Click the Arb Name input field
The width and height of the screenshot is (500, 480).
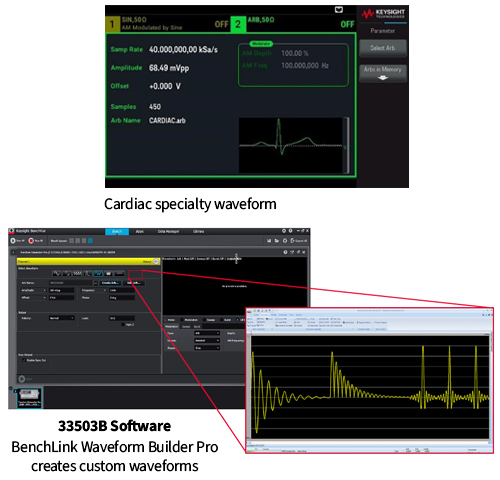(x=71, y=283)
